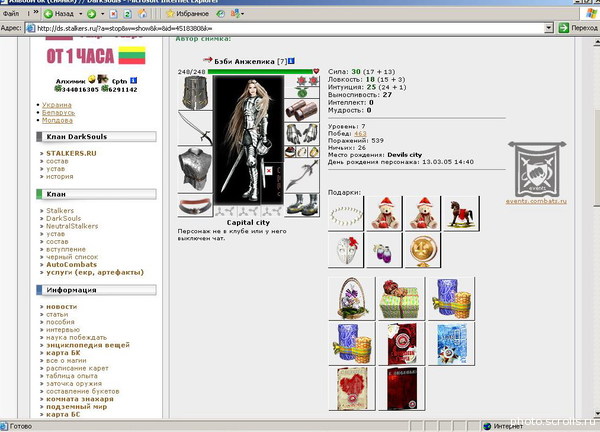Screen dimensions: 600x432
Task: Click the steel gauntlets equipment slot
Action: pos(302,134)
